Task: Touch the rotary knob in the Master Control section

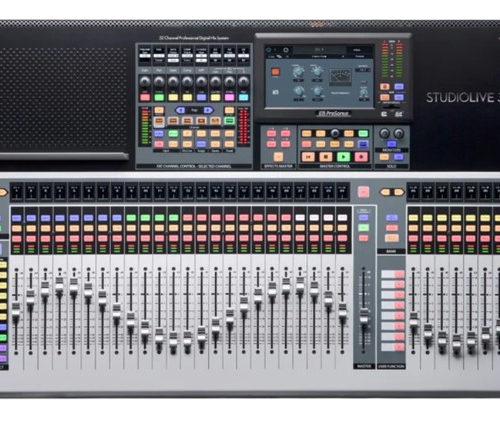Action: tap(335, 134)
